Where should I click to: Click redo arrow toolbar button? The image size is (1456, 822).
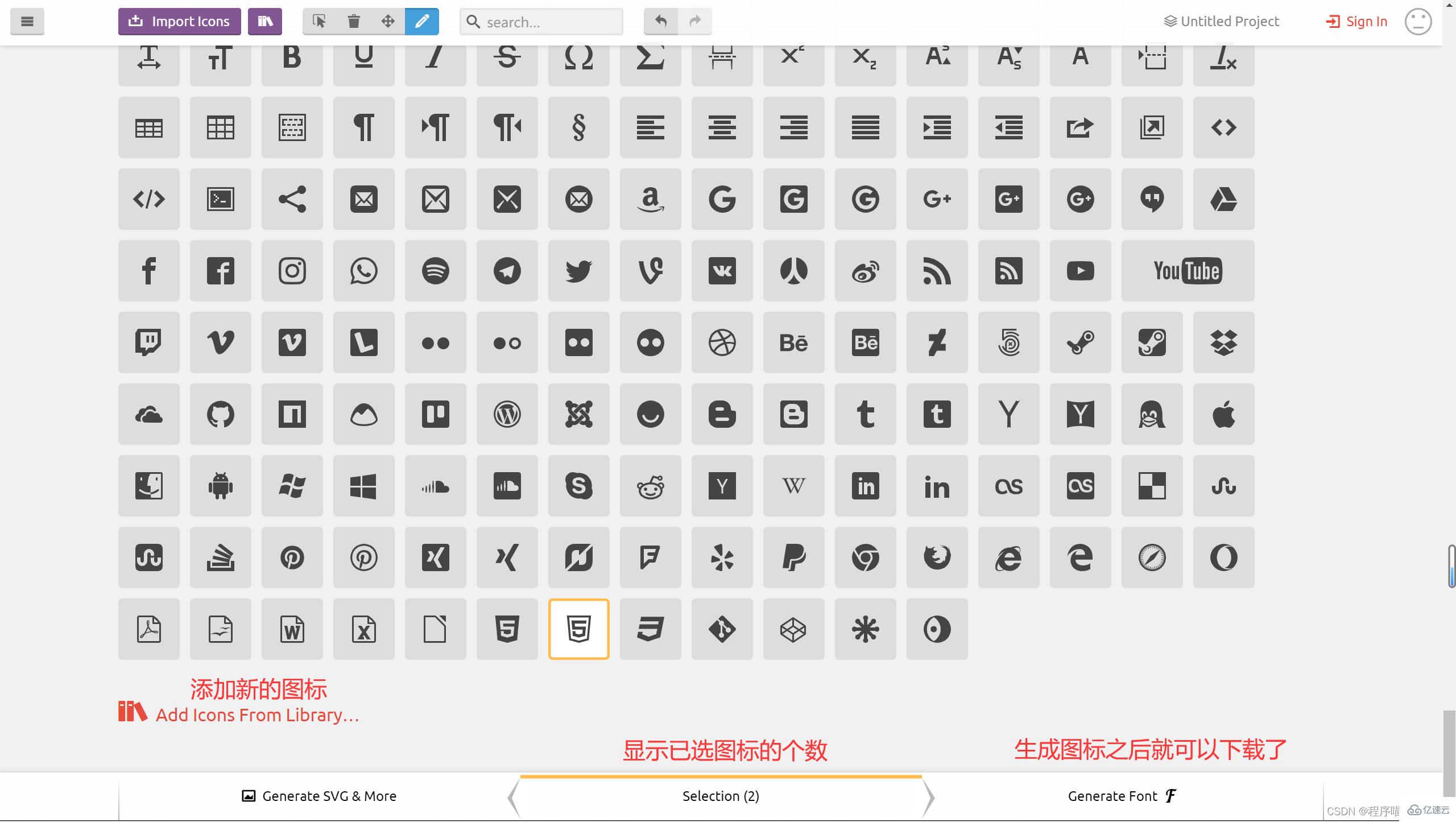click(694, 21)
